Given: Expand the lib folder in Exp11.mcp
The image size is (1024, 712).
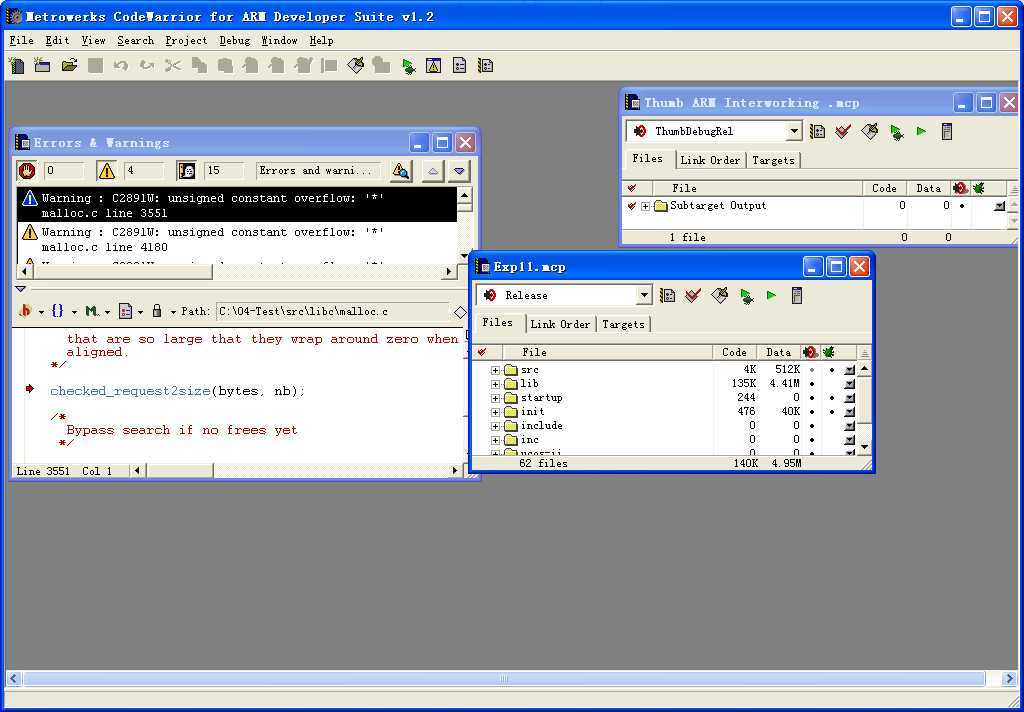Looking at the screenshot, I should pyautogui.click(x=496, y=384).
